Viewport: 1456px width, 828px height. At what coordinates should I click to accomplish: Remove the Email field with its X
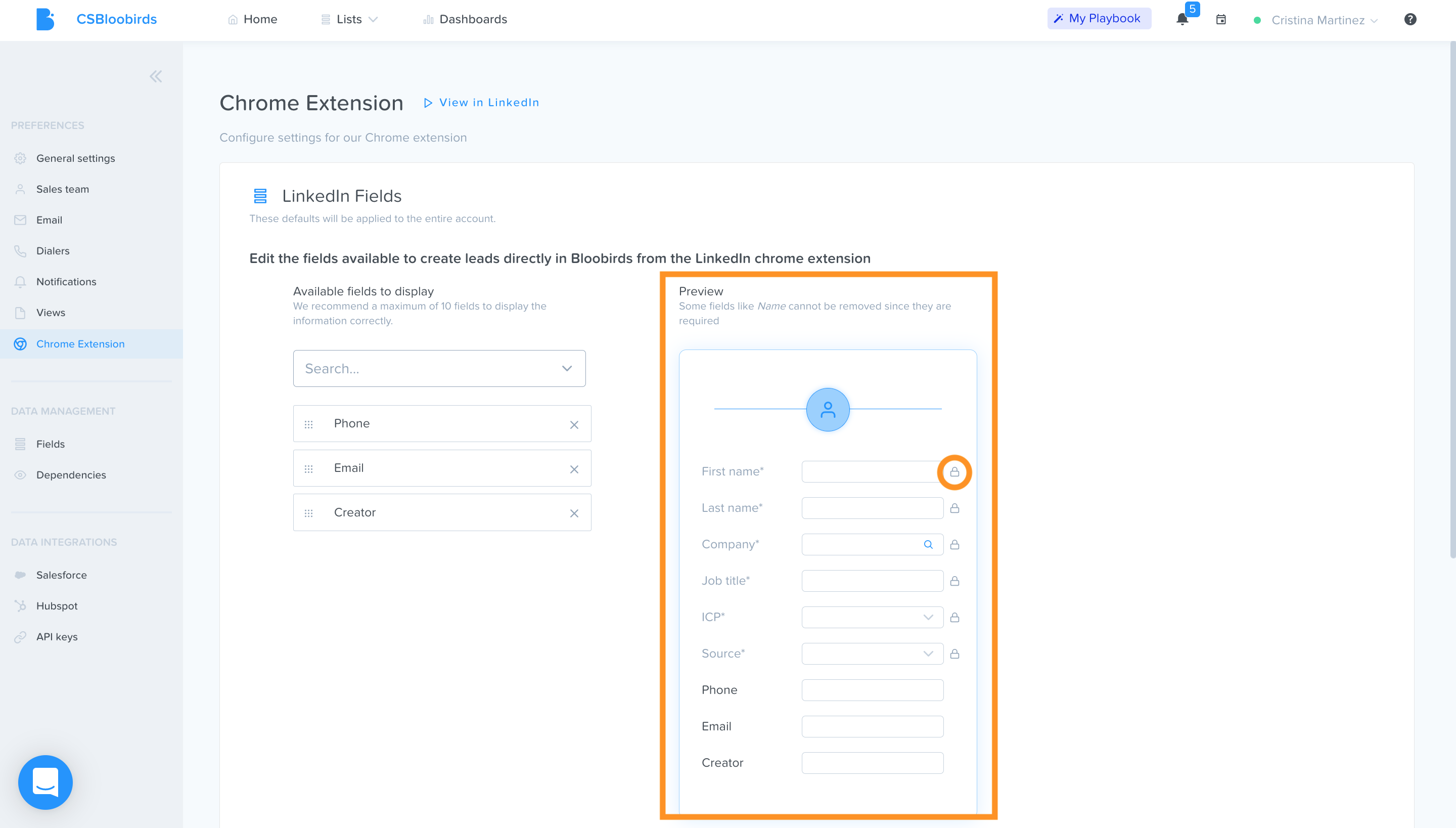click(x=574, y=468)
